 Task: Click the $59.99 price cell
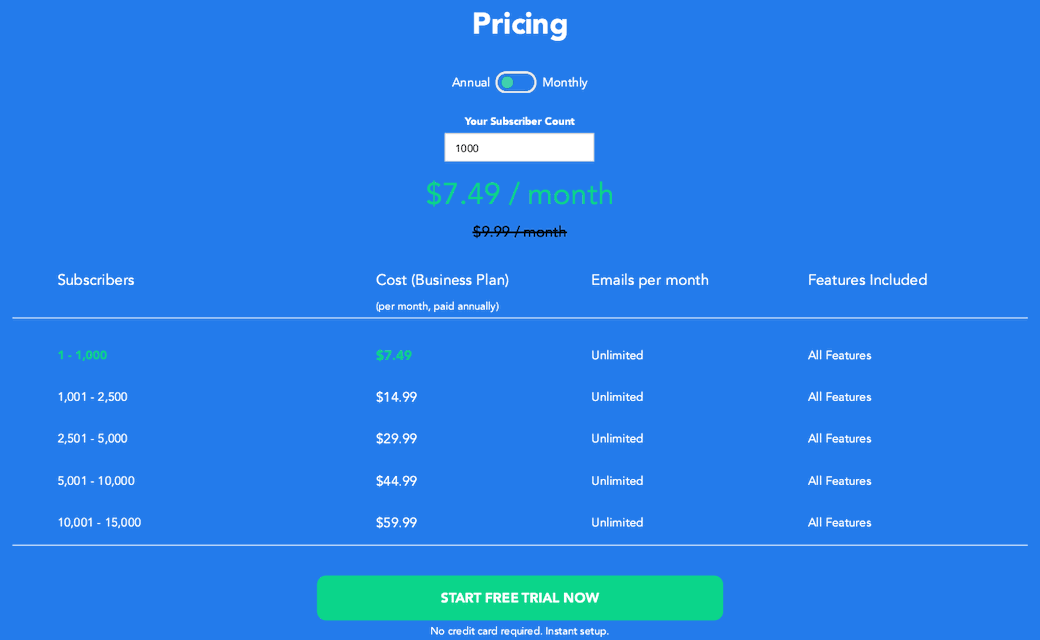click(396, 523)
